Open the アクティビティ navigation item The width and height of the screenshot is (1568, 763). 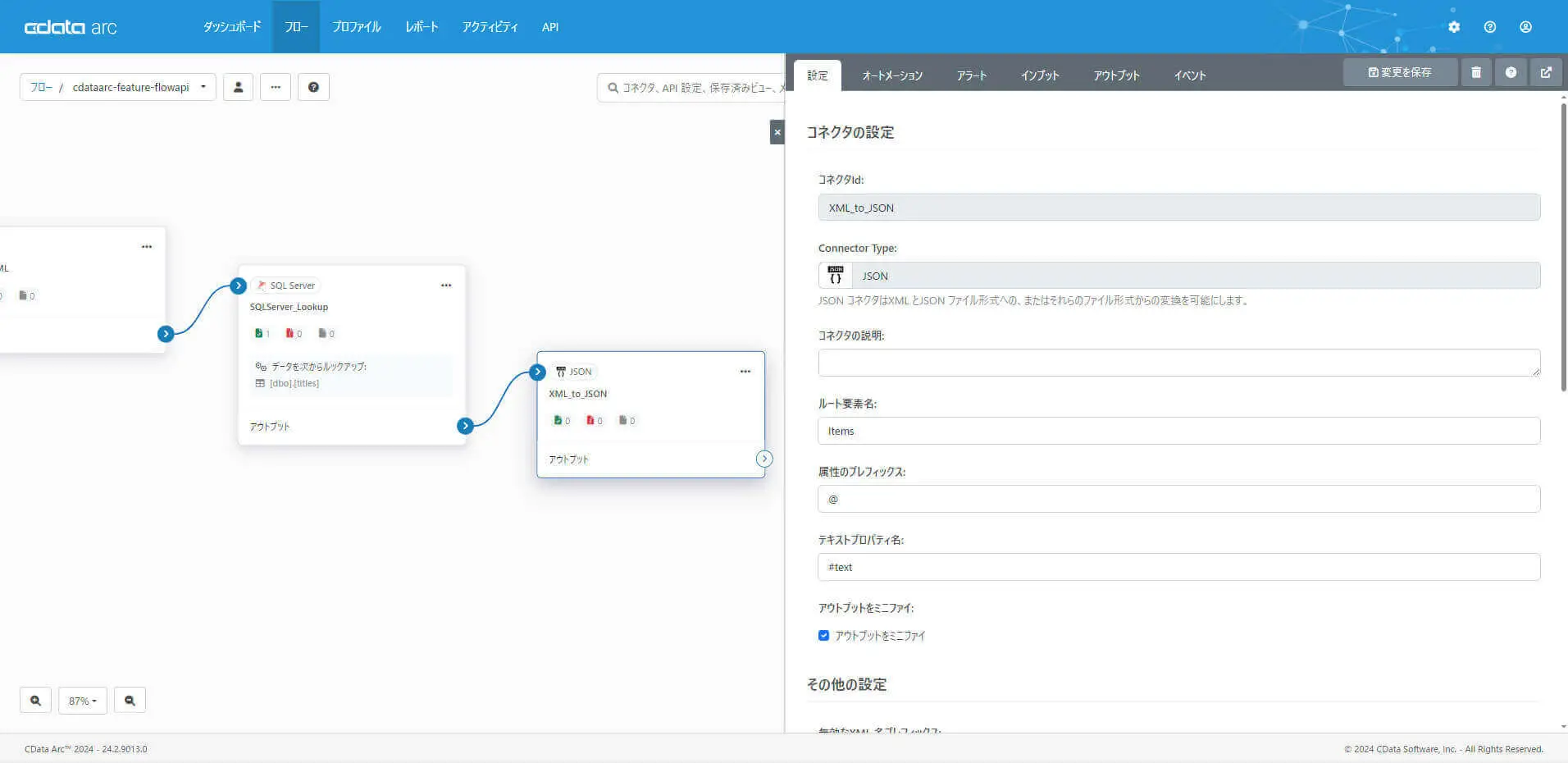tap(490, 27)
